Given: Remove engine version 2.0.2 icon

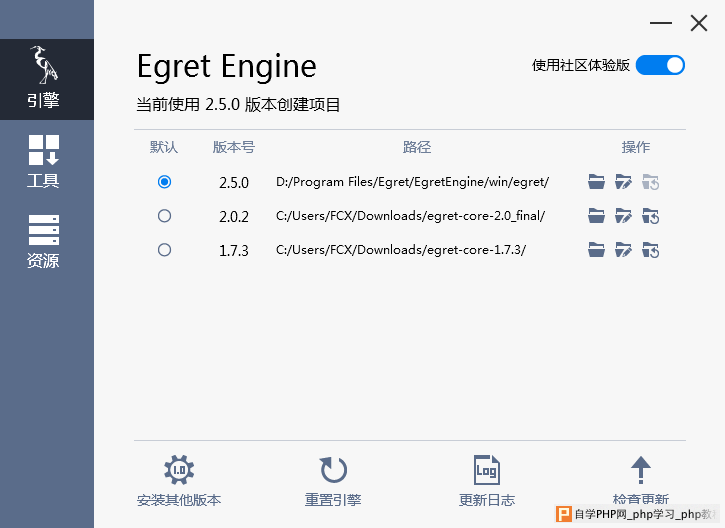Looking at the screenshot, I should click(x=651, y=216).
